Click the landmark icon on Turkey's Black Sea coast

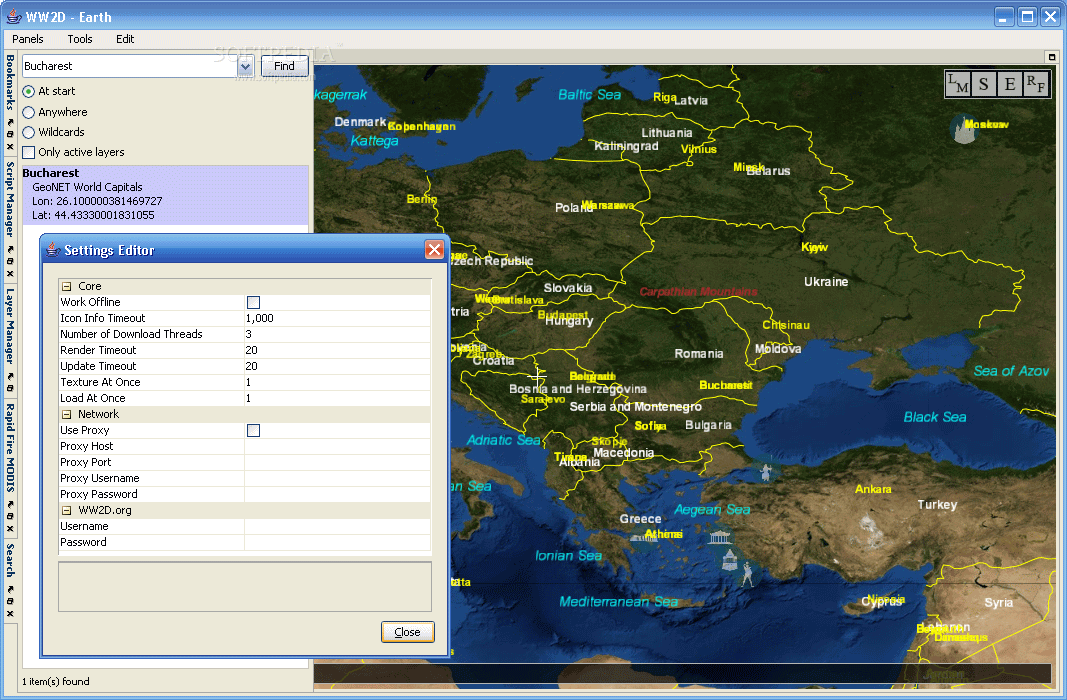click(766, 471)
